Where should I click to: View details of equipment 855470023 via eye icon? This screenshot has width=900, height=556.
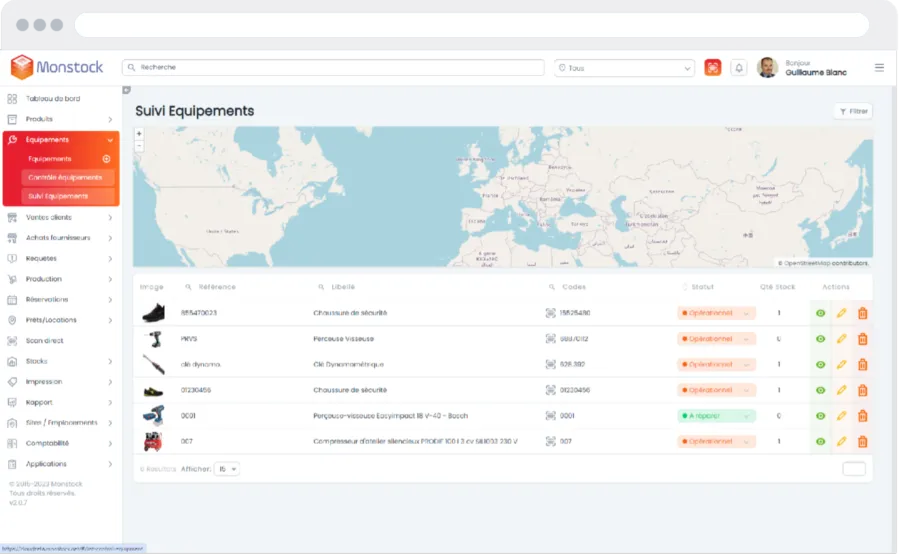(x=820, y=313)
